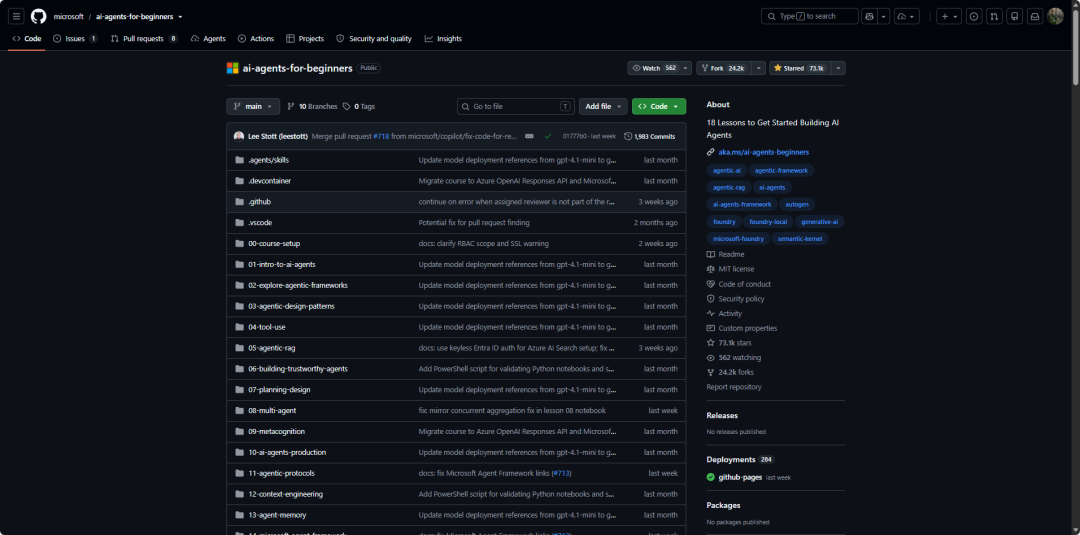The image size is (1080, 535).
Task: Open the github-pages deployment link
Action: 740,477
